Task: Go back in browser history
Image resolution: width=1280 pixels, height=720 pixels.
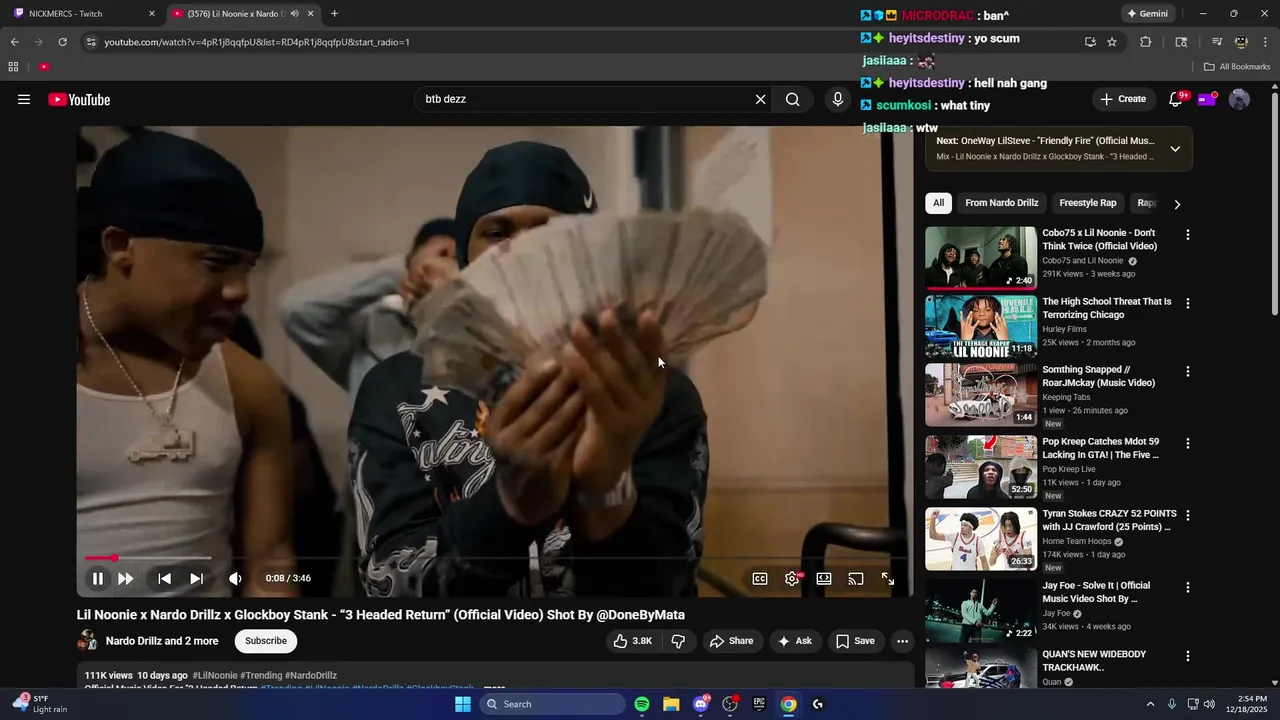Action: point(15,42)
